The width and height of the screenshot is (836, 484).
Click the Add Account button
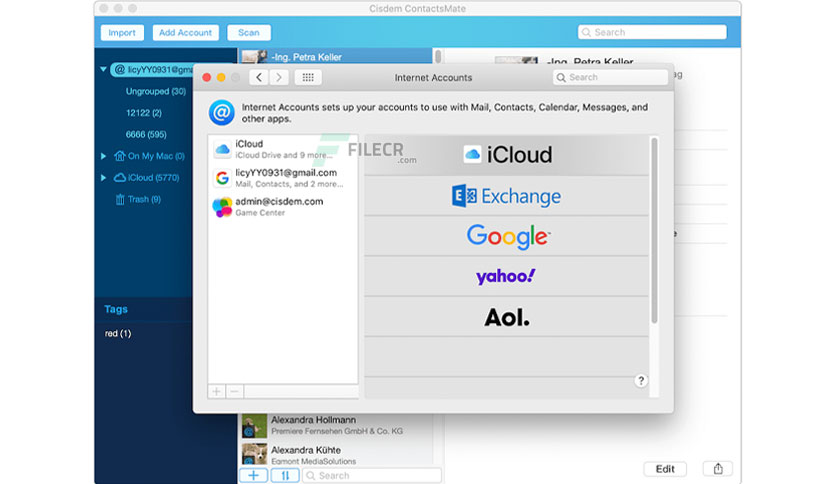186,33
